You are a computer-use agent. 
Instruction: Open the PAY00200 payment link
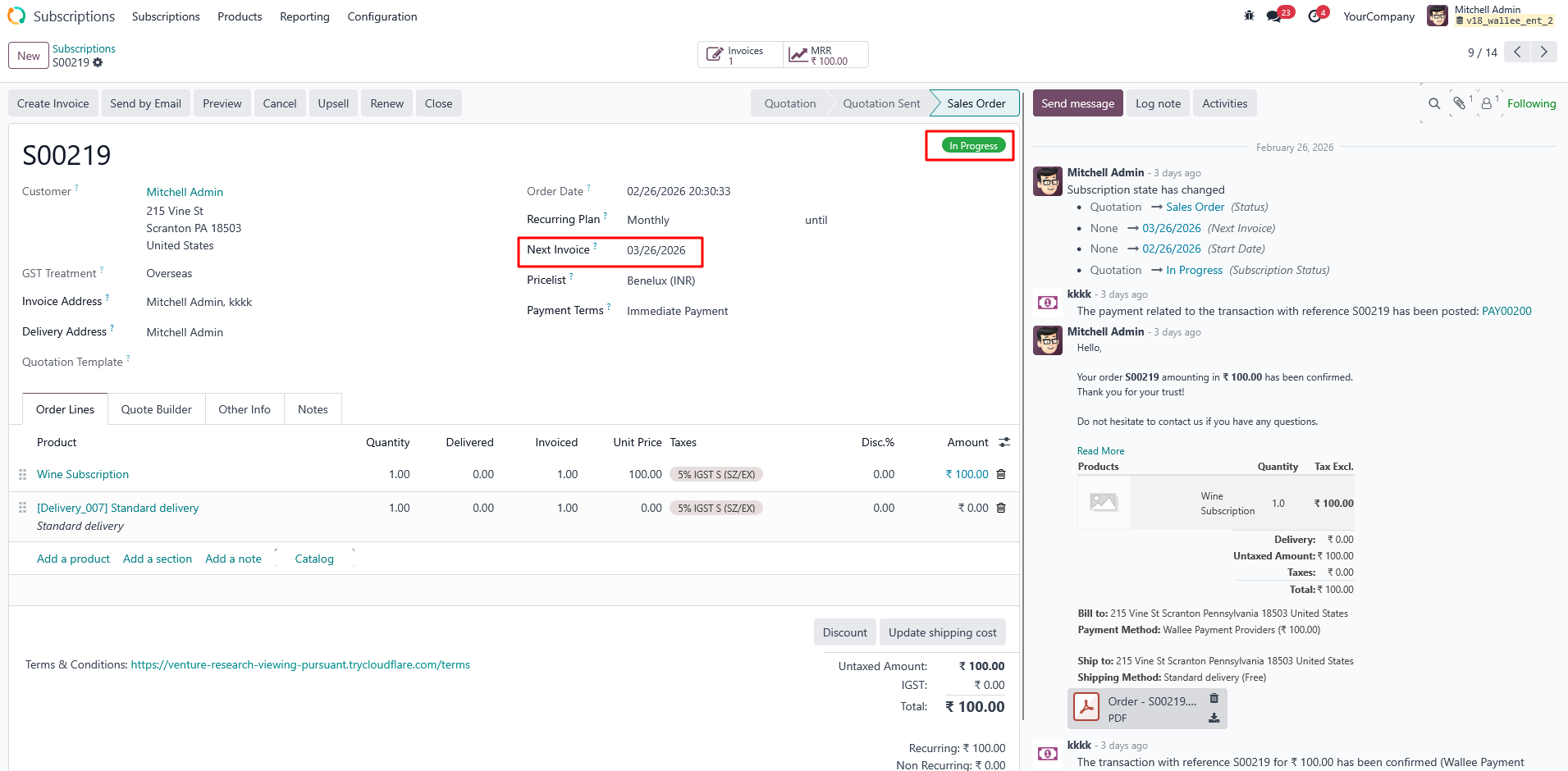click(1506, 311)
